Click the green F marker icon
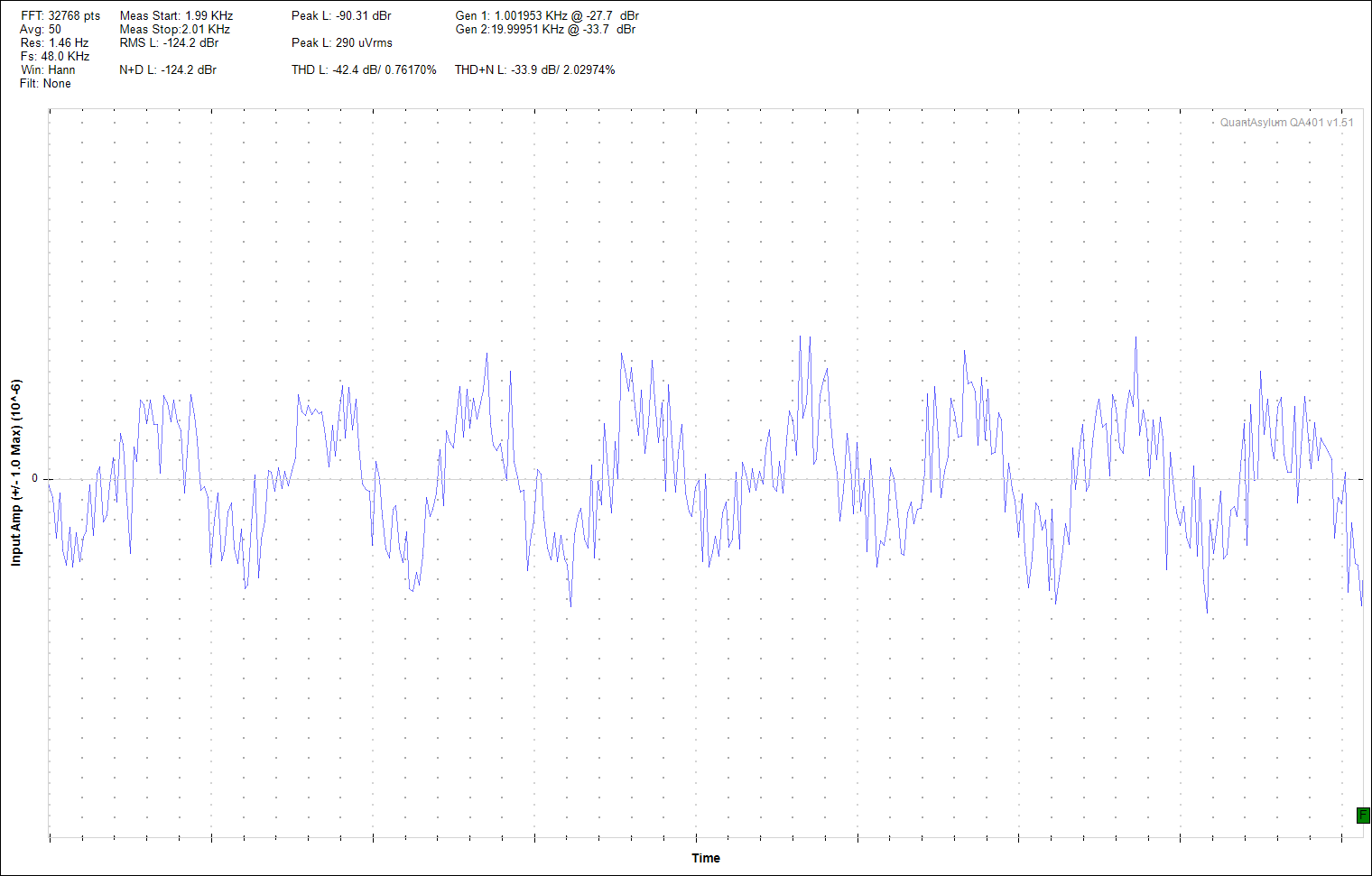The height and width of the screenshot is (876, 1372). coord(1363,816)
